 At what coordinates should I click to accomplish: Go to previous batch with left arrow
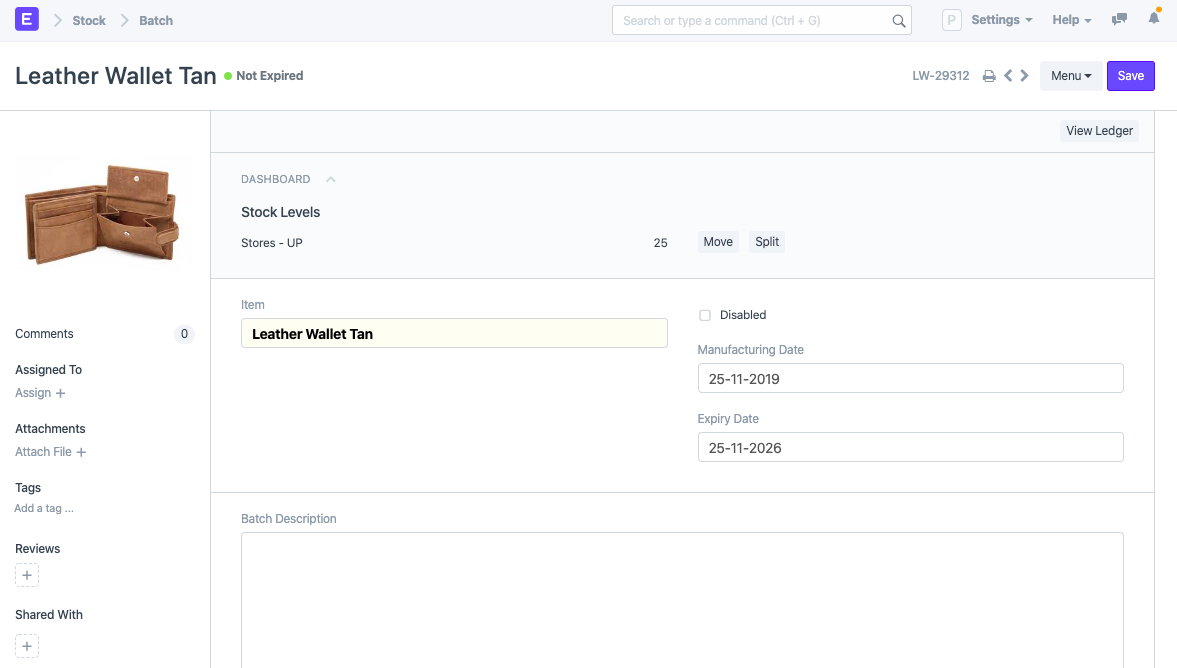coord(1008,76)
